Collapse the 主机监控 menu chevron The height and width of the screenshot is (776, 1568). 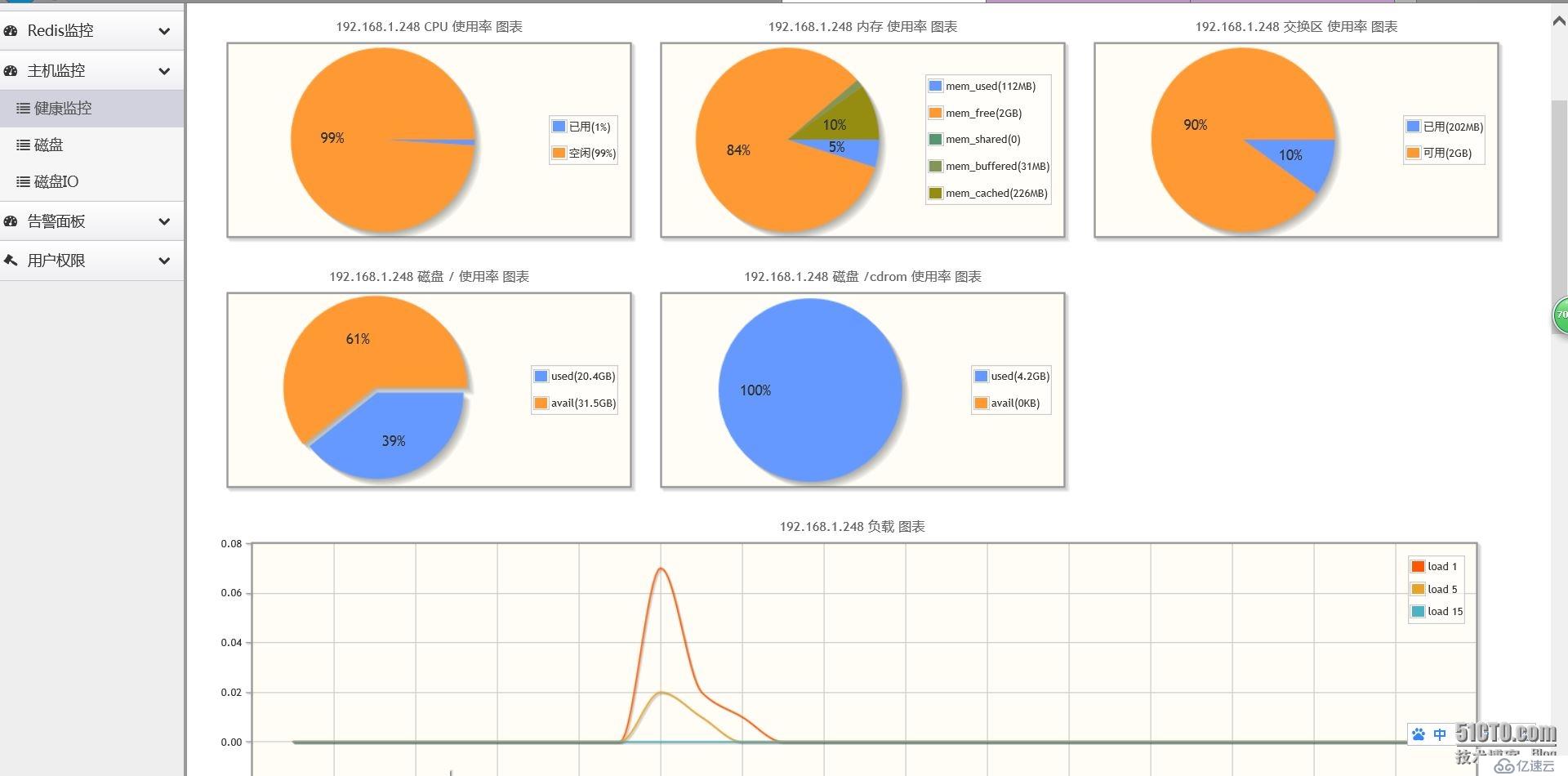(x=164, y=71)
